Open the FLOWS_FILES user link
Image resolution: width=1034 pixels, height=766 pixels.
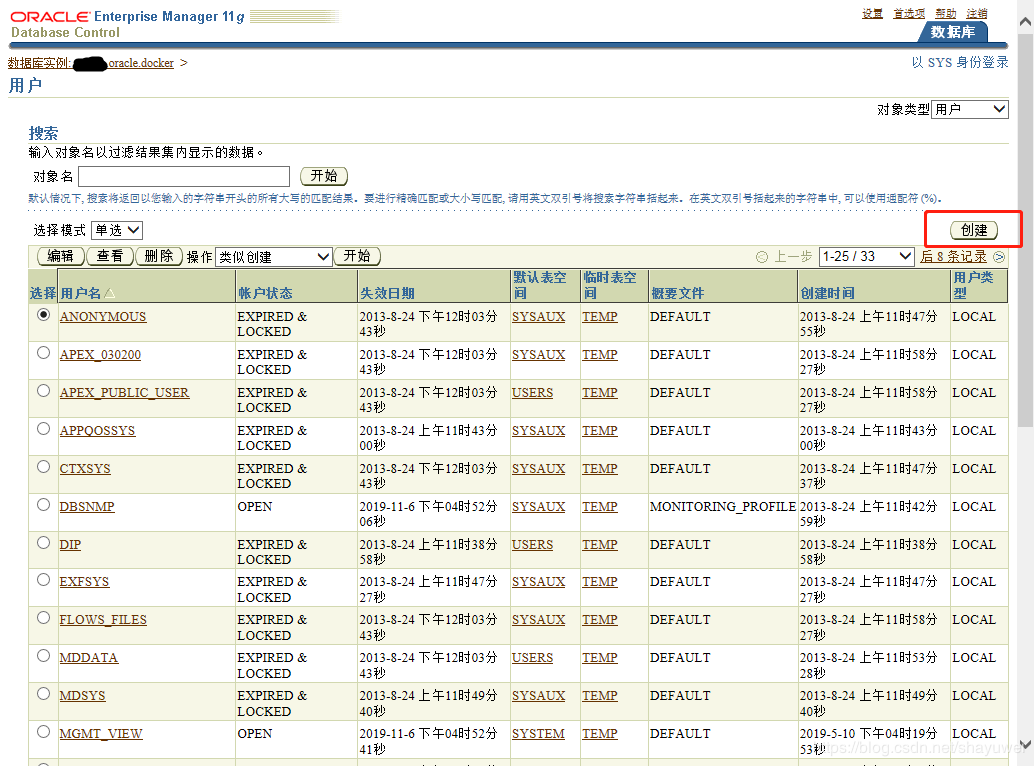(103, 620)
